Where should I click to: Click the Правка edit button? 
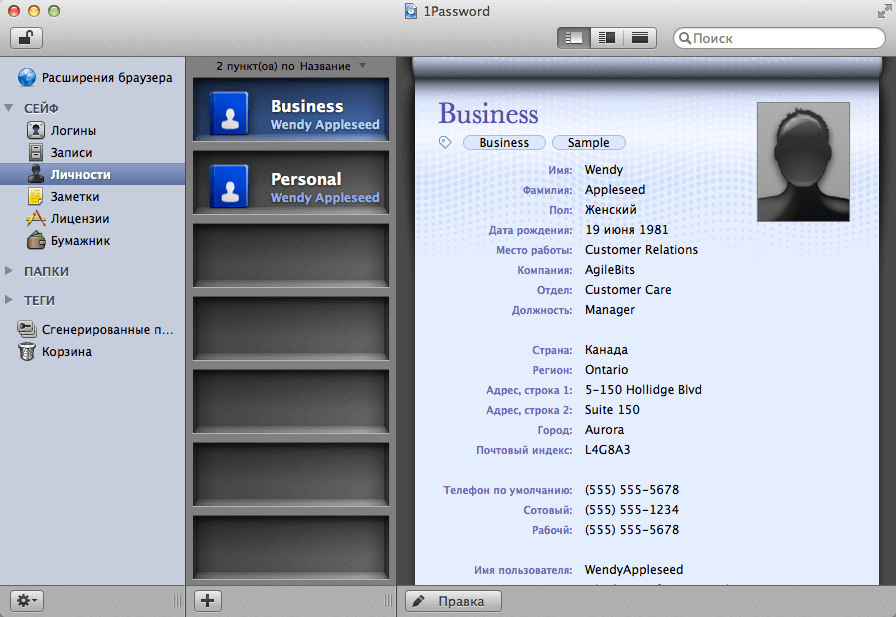pos(453,601)
